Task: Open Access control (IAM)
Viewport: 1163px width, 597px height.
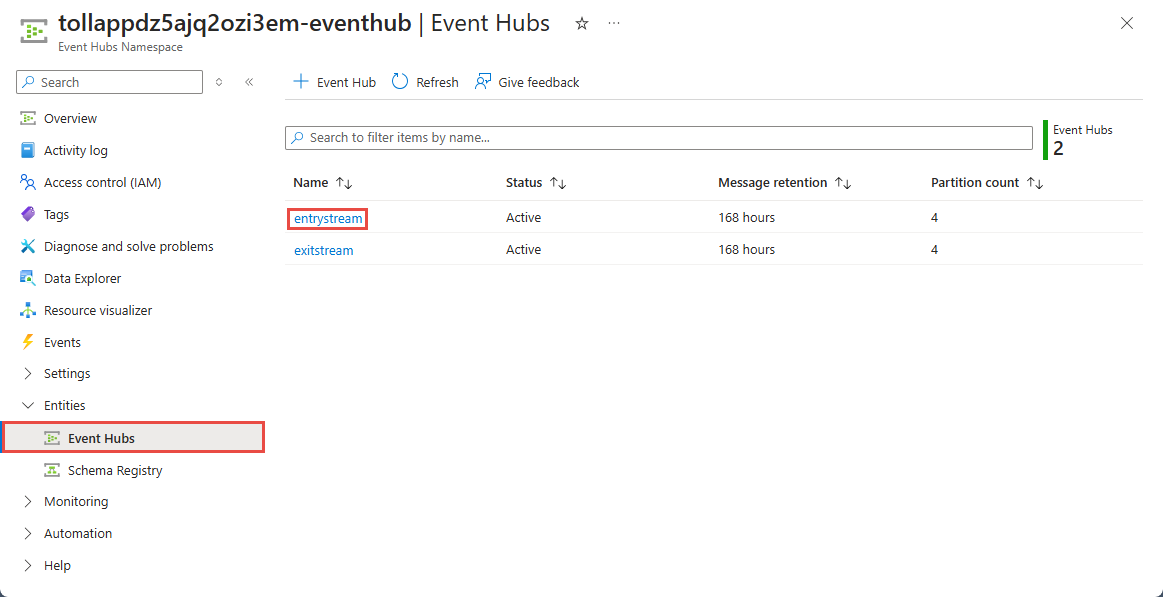Action: pyautogui.click(x=102, y=182)
